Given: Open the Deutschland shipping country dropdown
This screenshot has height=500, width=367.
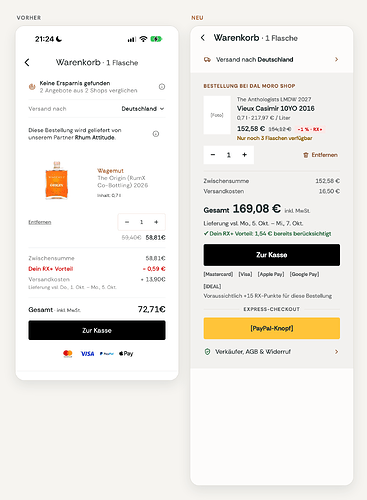Looking at the screenshot, I should coord(143,109).
